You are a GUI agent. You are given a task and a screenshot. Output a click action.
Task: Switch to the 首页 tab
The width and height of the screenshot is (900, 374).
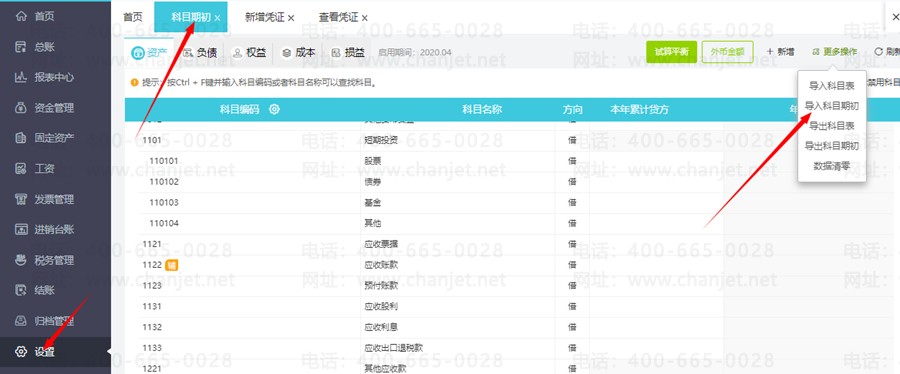click(133, 17)
